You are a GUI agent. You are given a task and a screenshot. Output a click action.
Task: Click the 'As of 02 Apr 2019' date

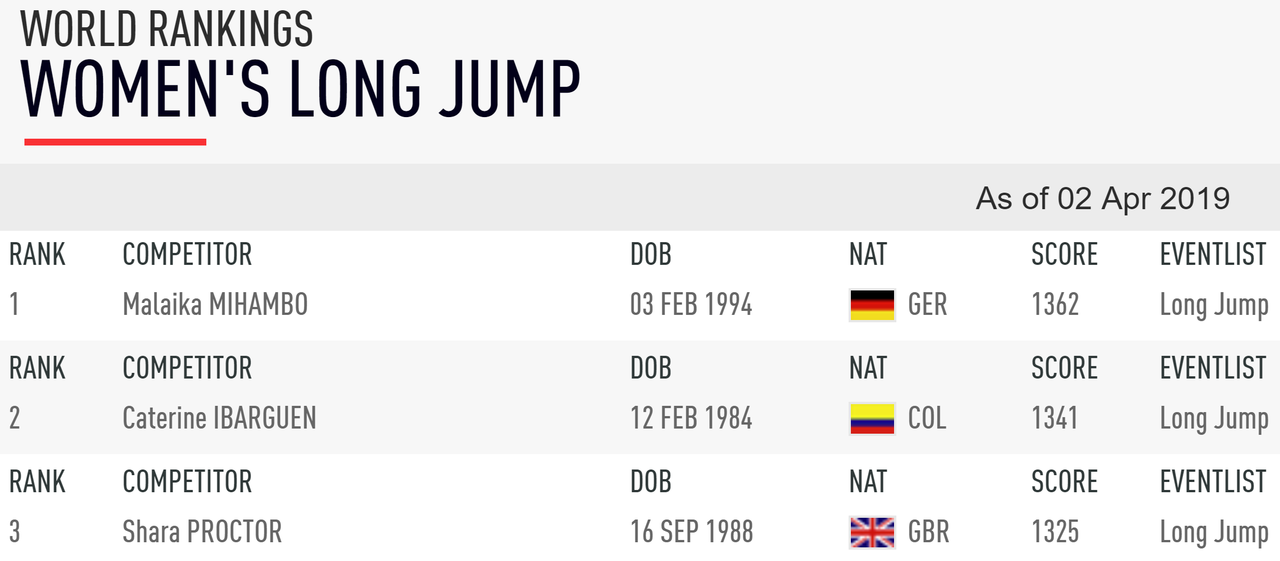(x=1102, y=198)
